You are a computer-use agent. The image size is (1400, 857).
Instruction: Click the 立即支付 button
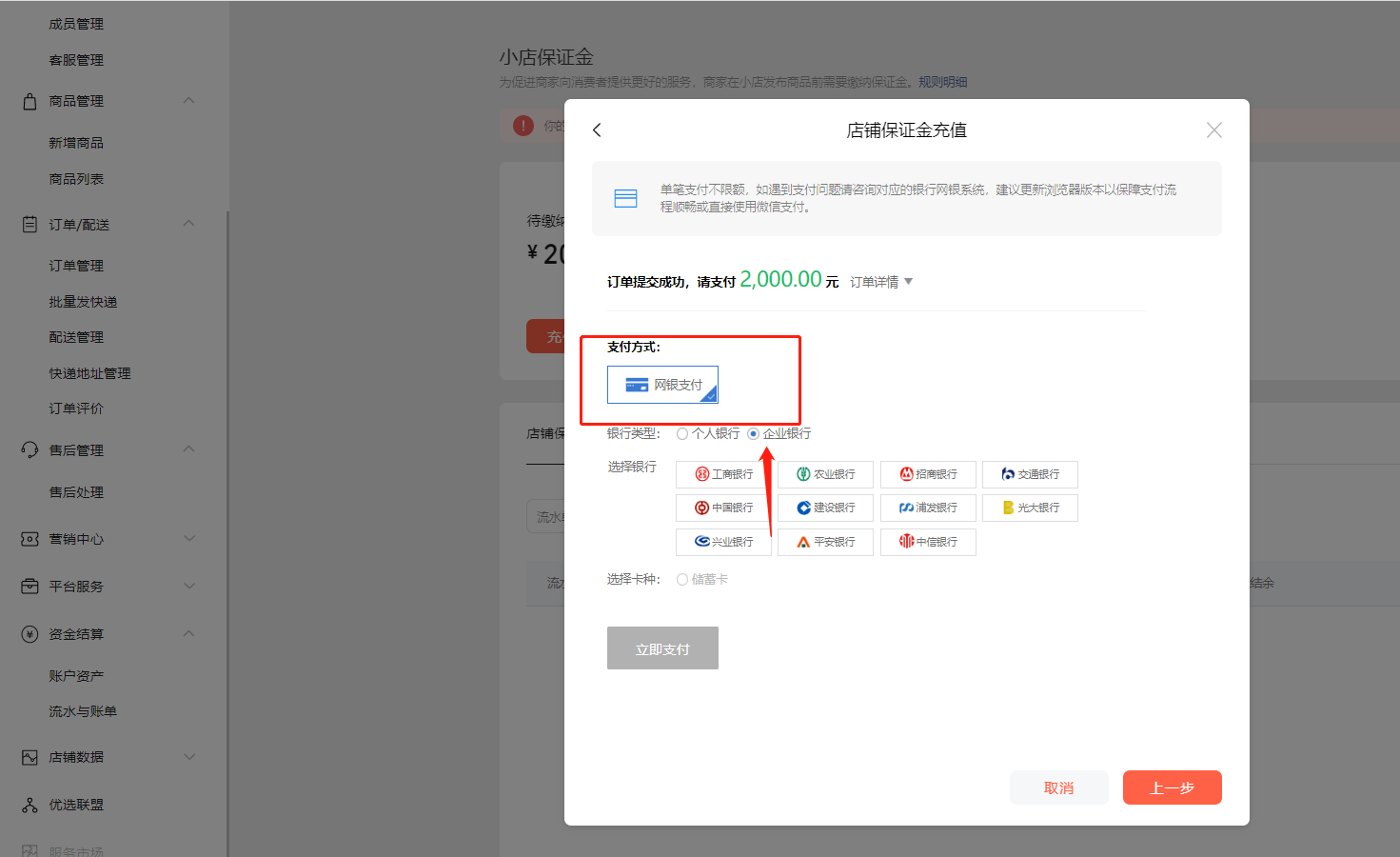click(662, 648)
